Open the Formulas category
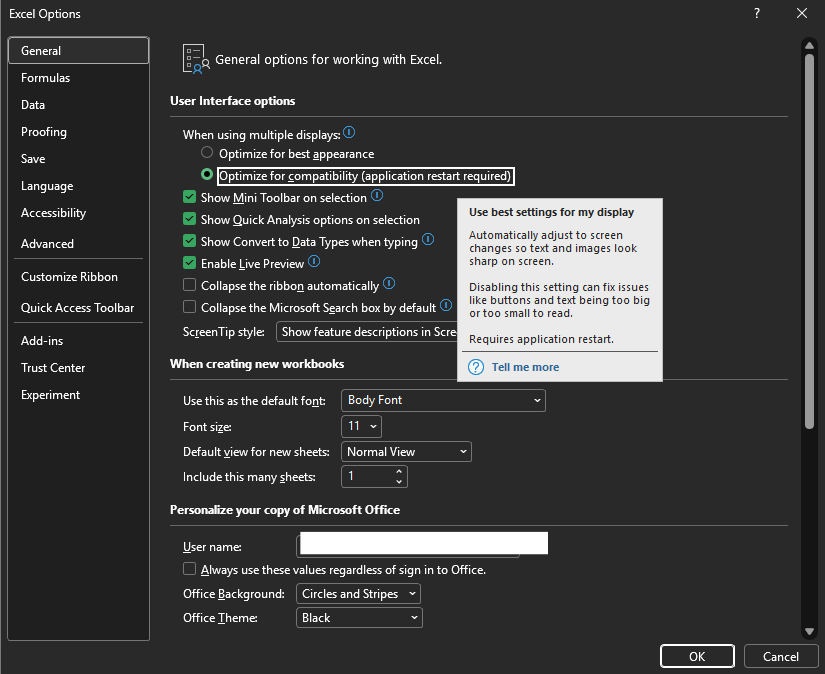The width and height of the screenshot is (825, 674). coord(78,78)
